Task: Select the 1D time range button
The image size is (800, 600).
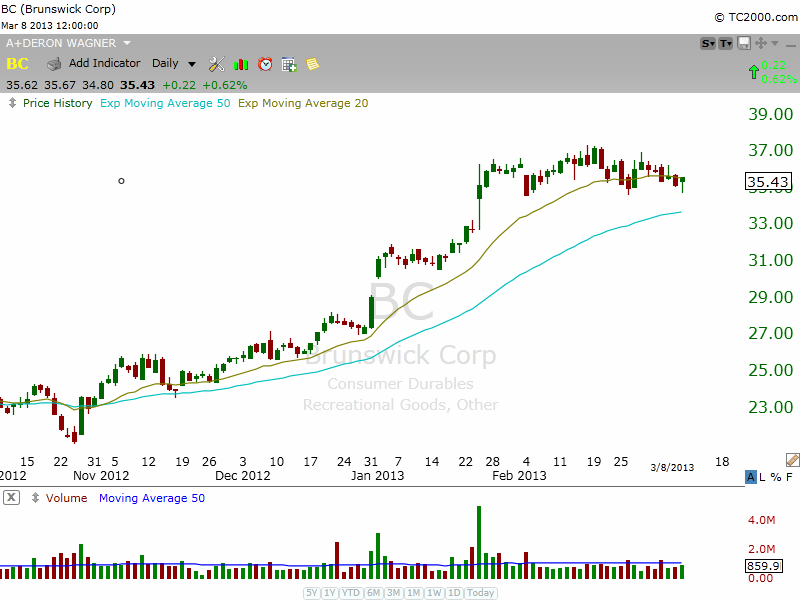Action: [x=454, y=593]
